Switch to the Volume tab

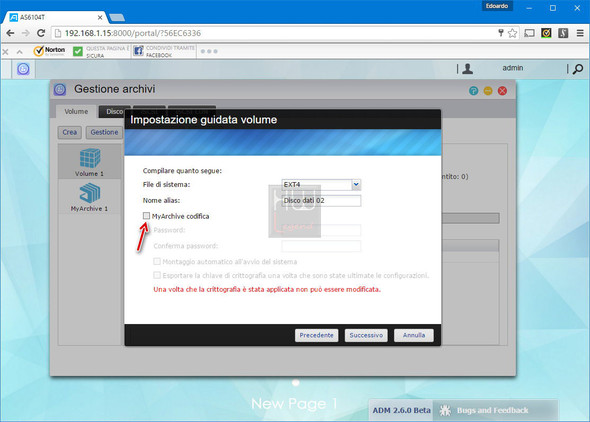pyautogui.click(x=76, y=111)
